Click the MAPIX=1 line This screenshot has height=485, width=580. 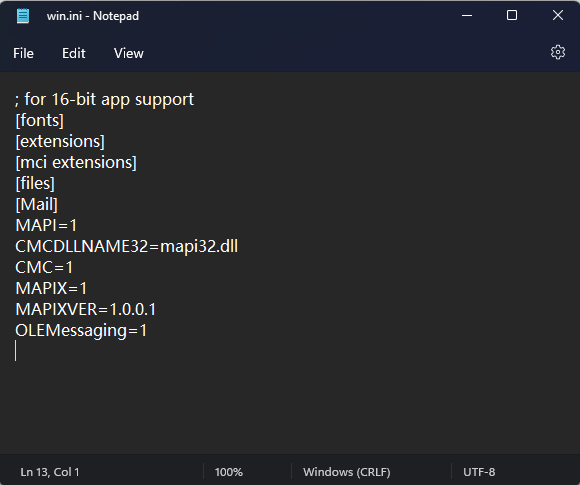[x=51, y=288]
